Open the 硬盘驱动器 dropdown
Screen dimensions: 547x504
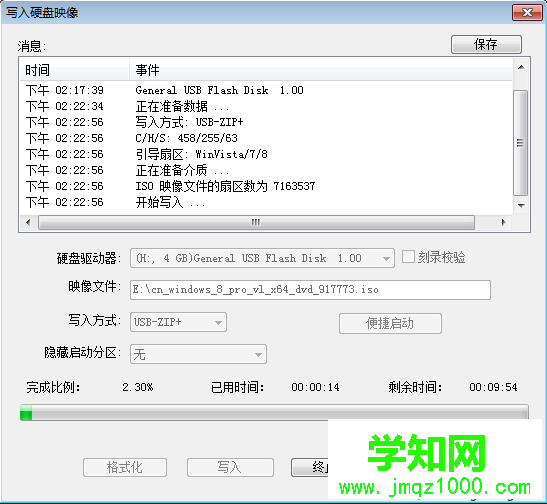pyautogui.click(x=262, y=258)
